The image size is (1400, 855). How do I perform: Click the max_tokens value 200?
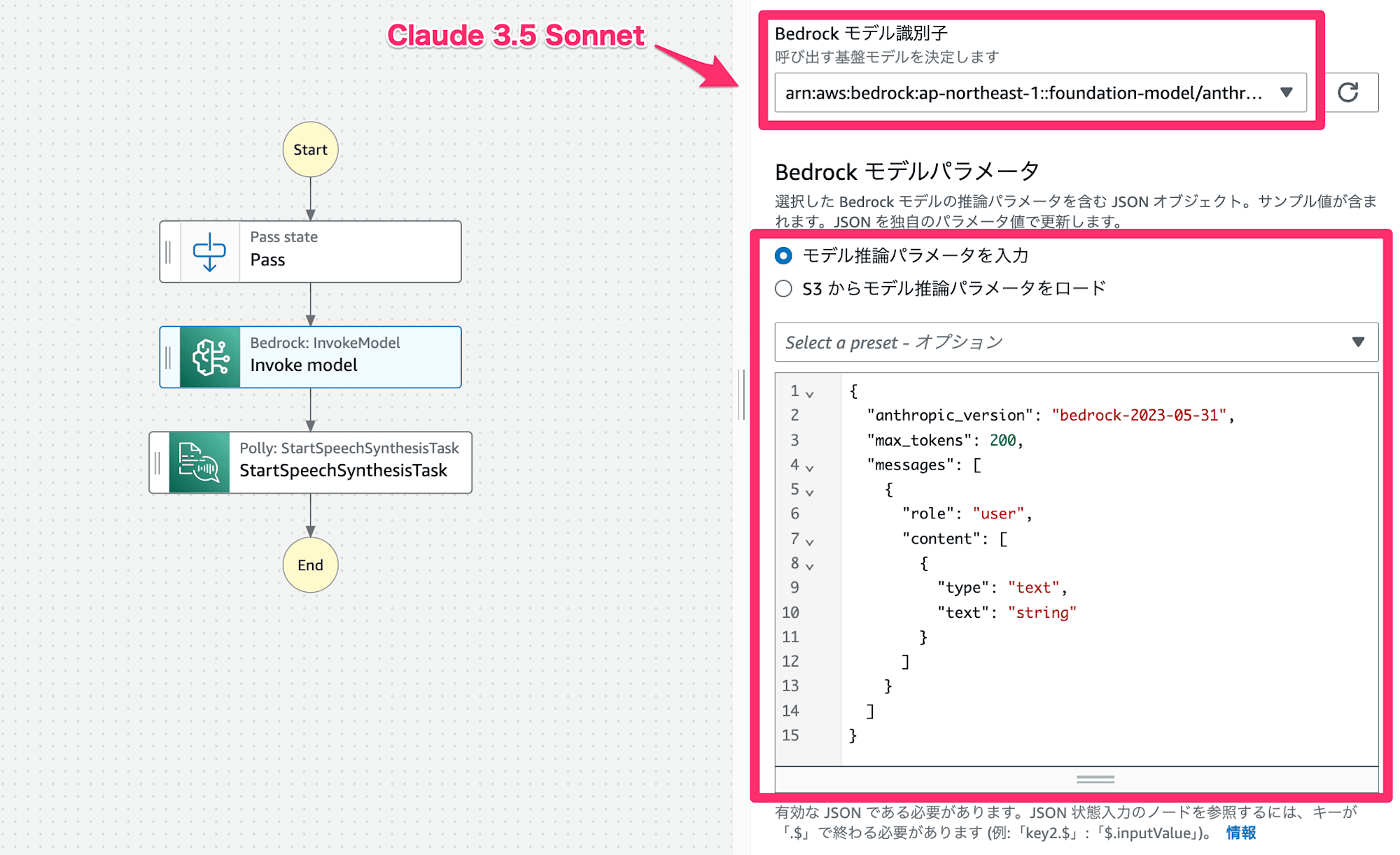(1002, 440)
